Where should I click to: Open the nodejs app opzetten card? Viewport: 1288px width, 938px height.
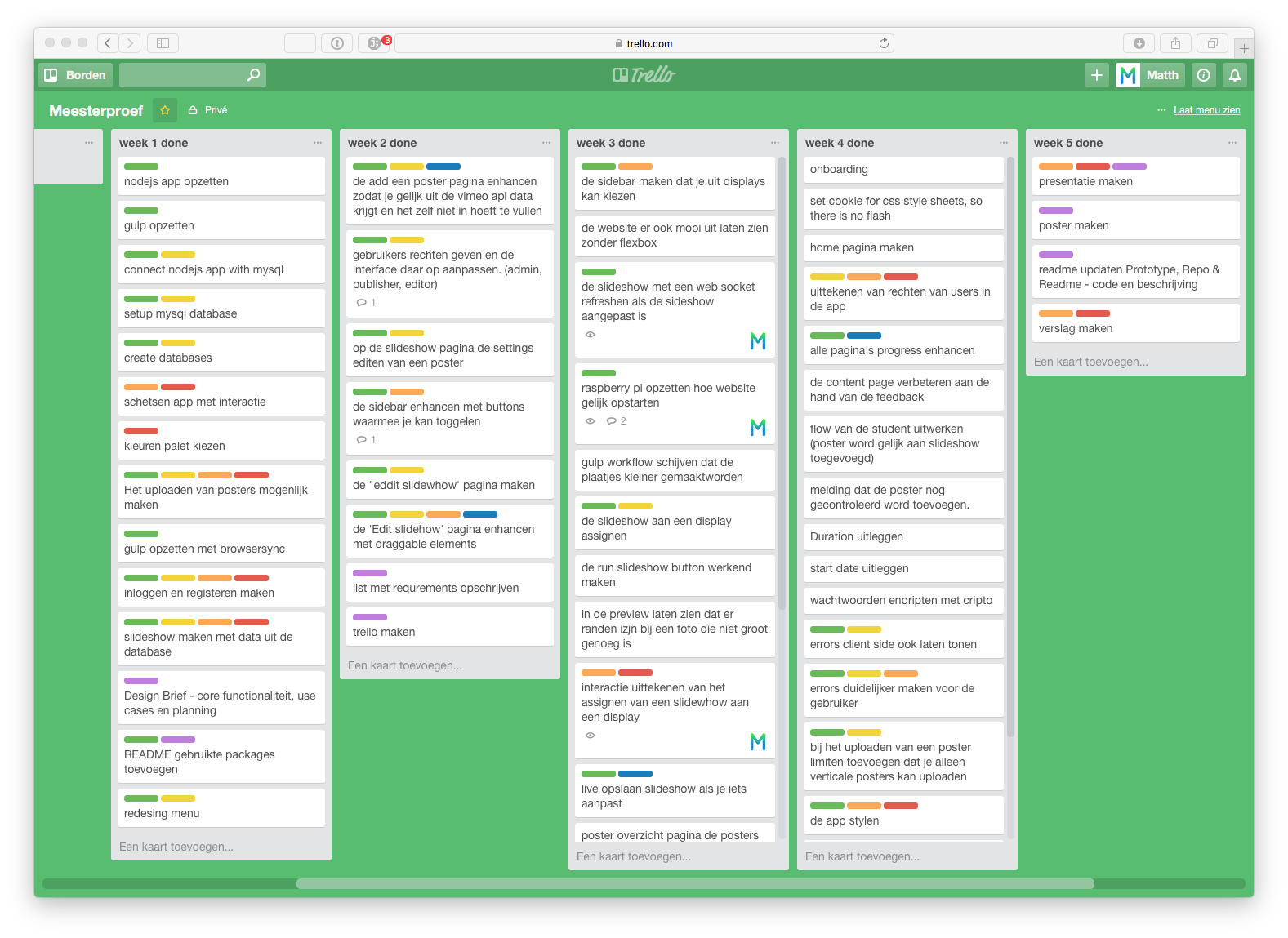point(221,176)
